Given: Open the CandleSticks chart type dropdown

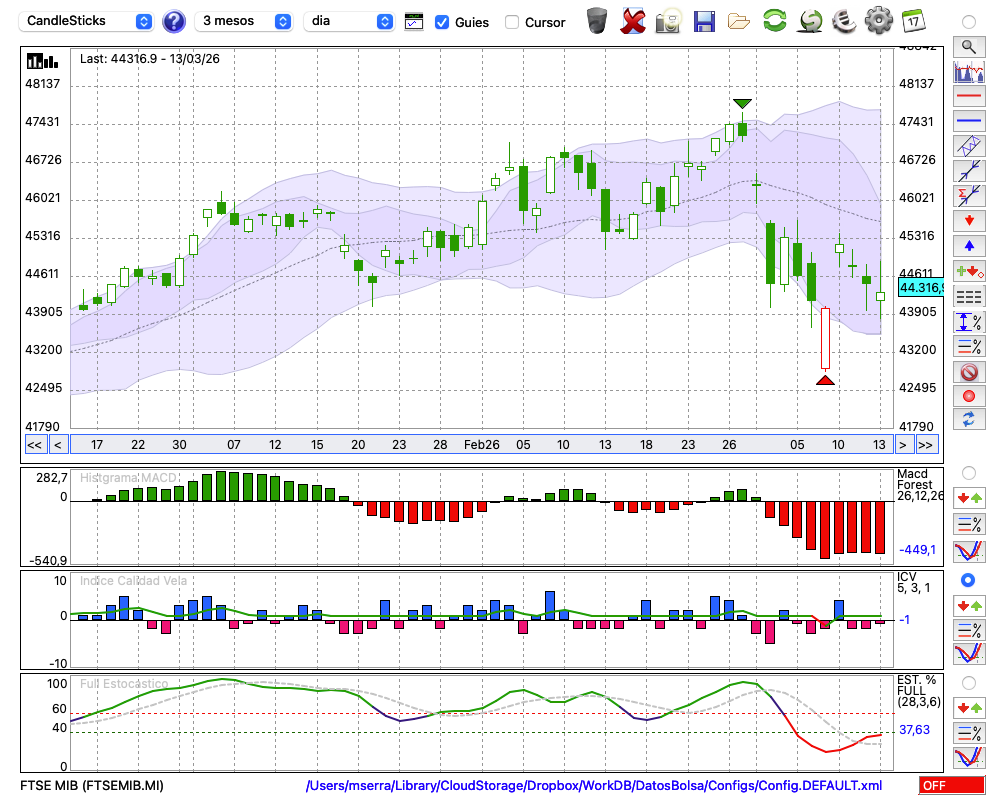Looking at the screenshot, I should [86, 21].
